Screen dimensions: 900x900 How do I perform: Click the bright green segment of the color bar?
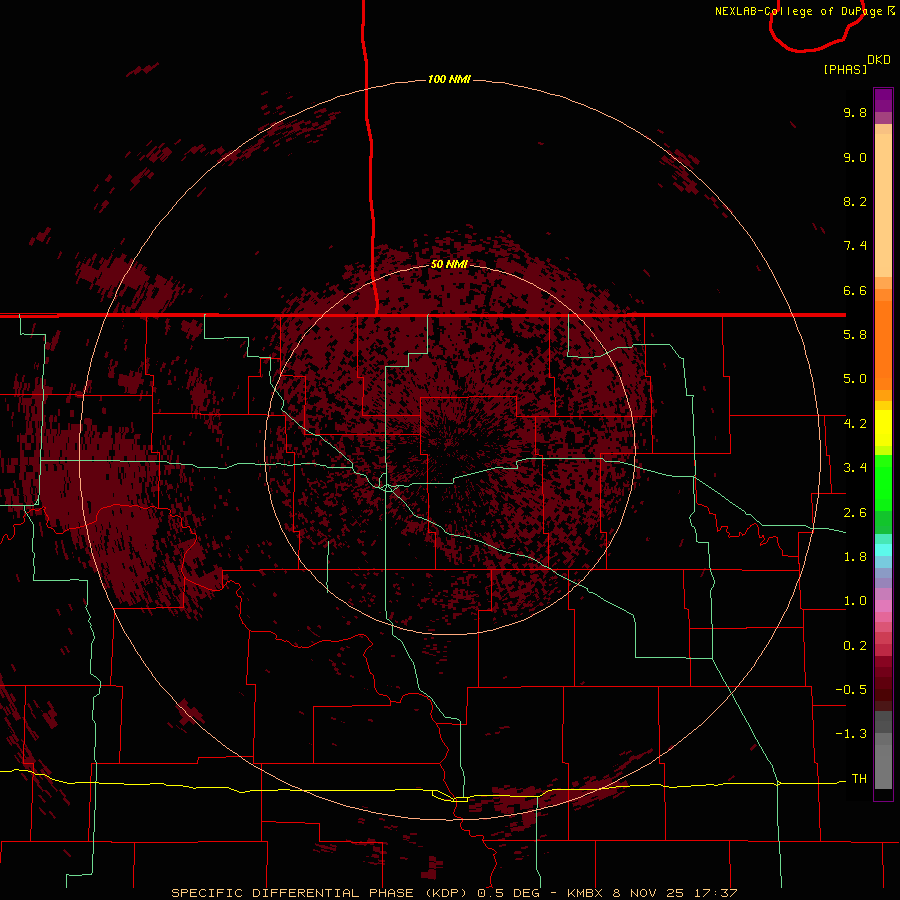click(x=883, y=482)
